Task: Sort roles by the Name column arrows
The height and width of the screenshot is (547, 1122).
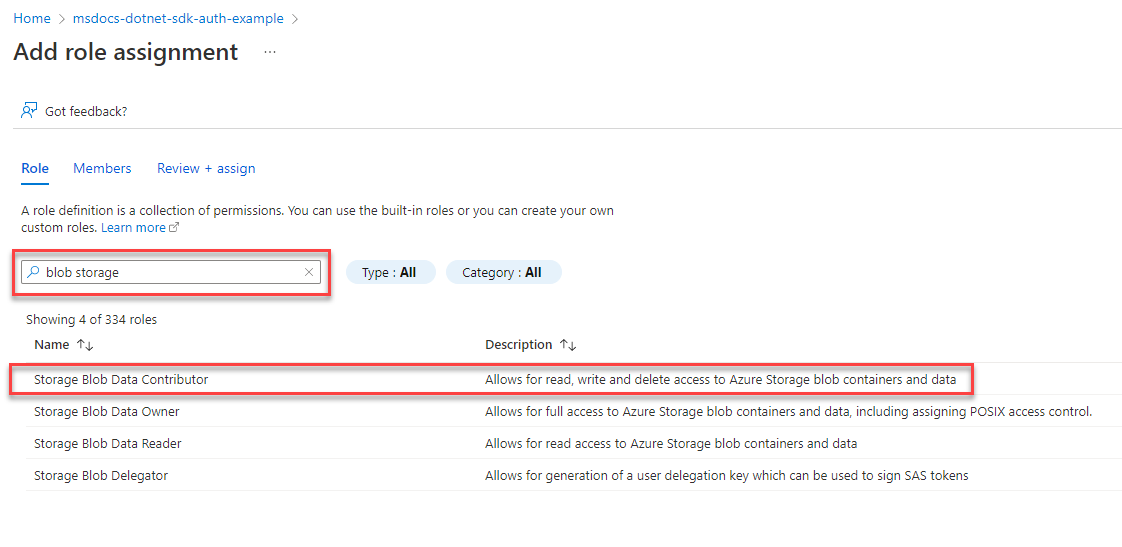Action: click(x=85, y=345)
